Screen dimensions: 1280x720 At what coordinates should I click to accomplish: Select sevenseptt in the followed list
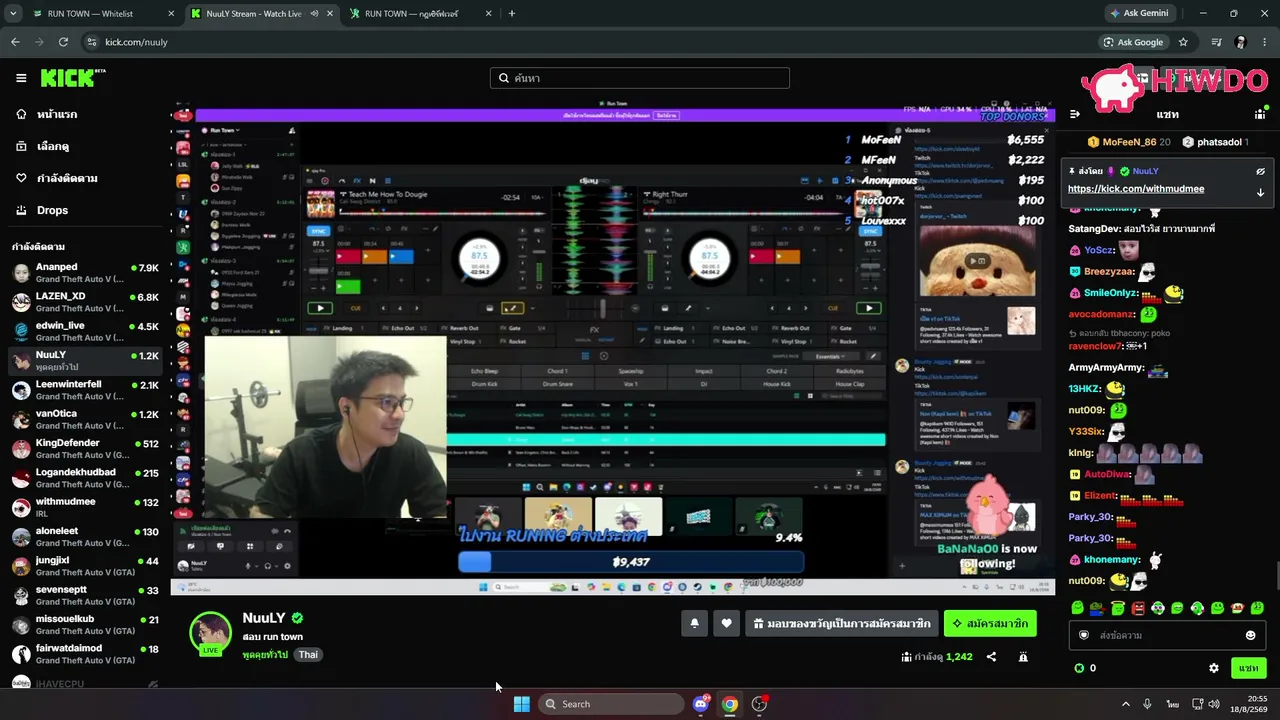click(85, 595)
